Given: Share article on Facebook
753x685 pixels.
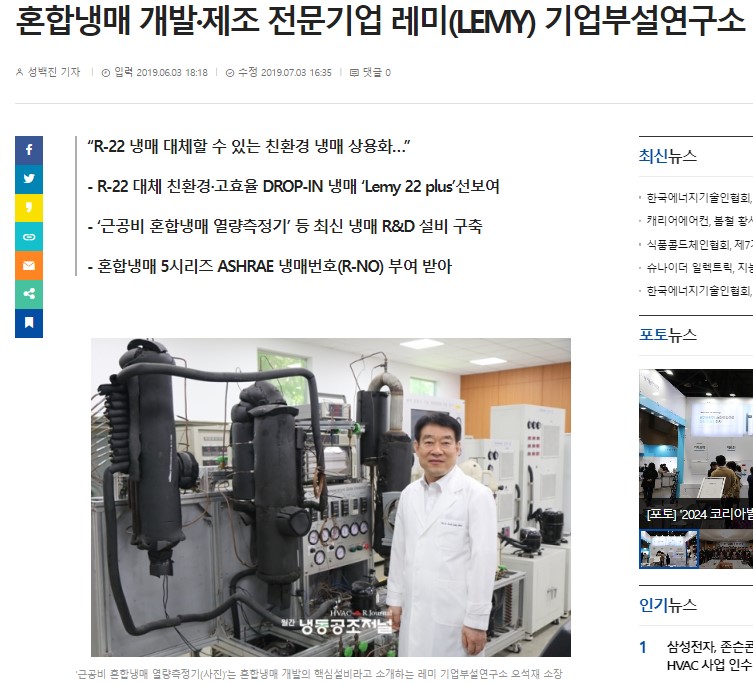Looking at the screenshot, I should tap(29, 150).
